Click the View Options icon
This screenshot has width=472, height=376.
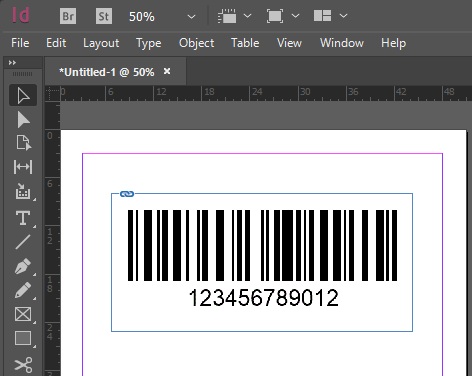click(x=227, y=16)
